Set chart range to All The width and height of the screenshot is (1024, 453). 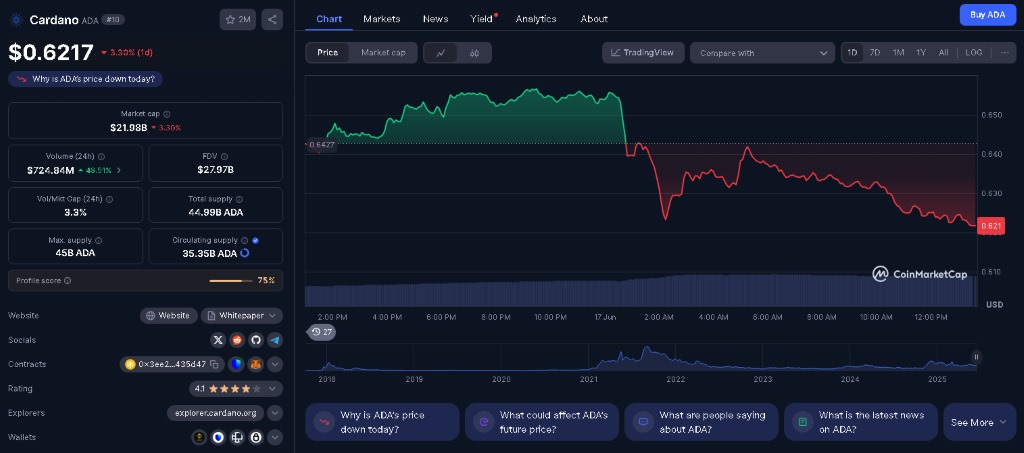[x=944, y=52]
